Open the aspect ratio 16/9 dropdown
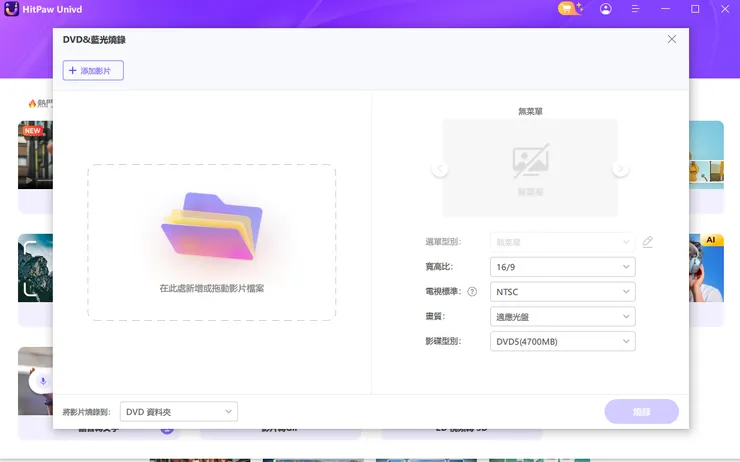This screenshot has width=740, height=462. [x=563, y=267]
